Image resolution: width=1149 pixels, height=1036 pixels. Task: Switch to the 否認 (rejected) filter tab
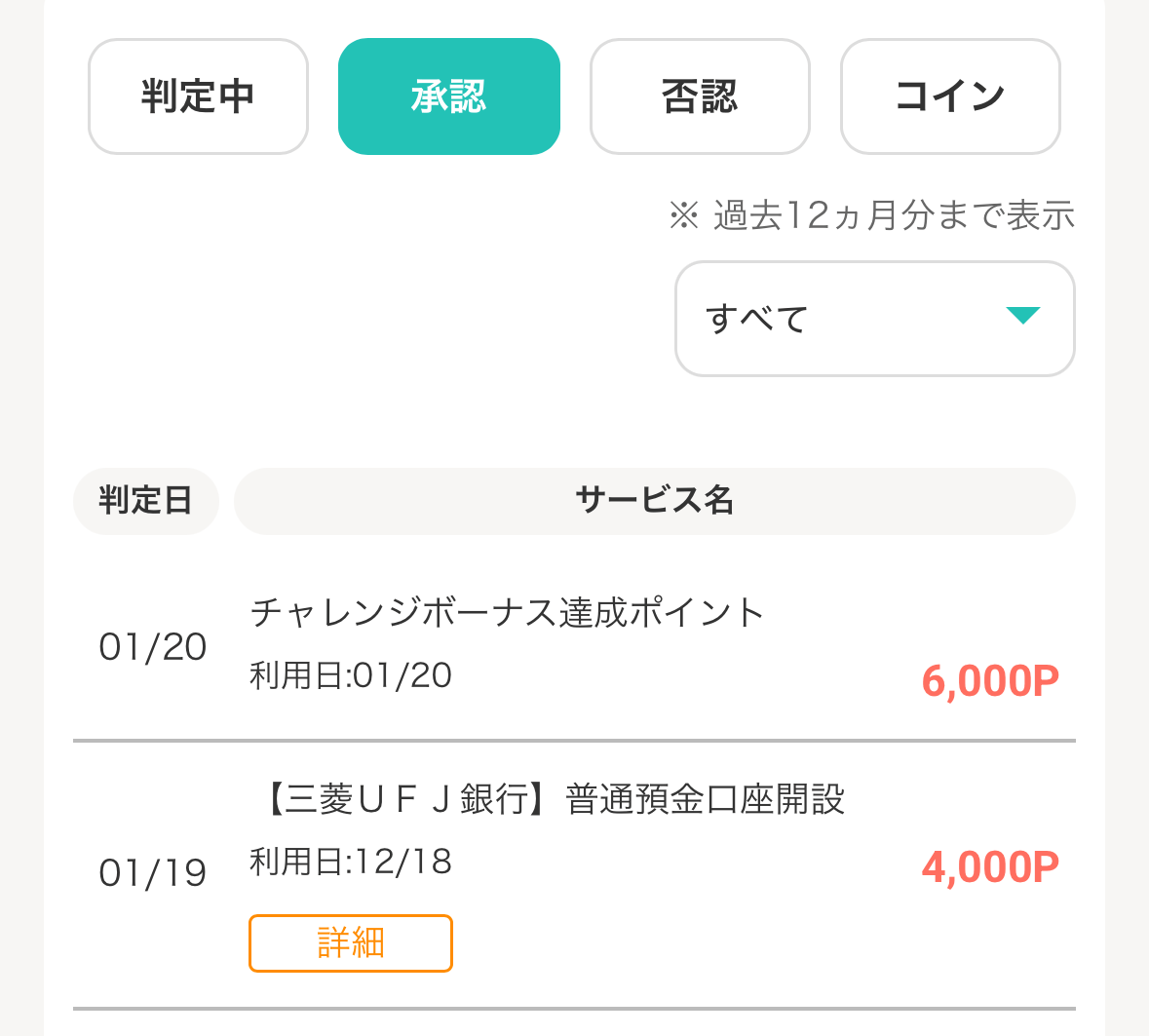699,96
